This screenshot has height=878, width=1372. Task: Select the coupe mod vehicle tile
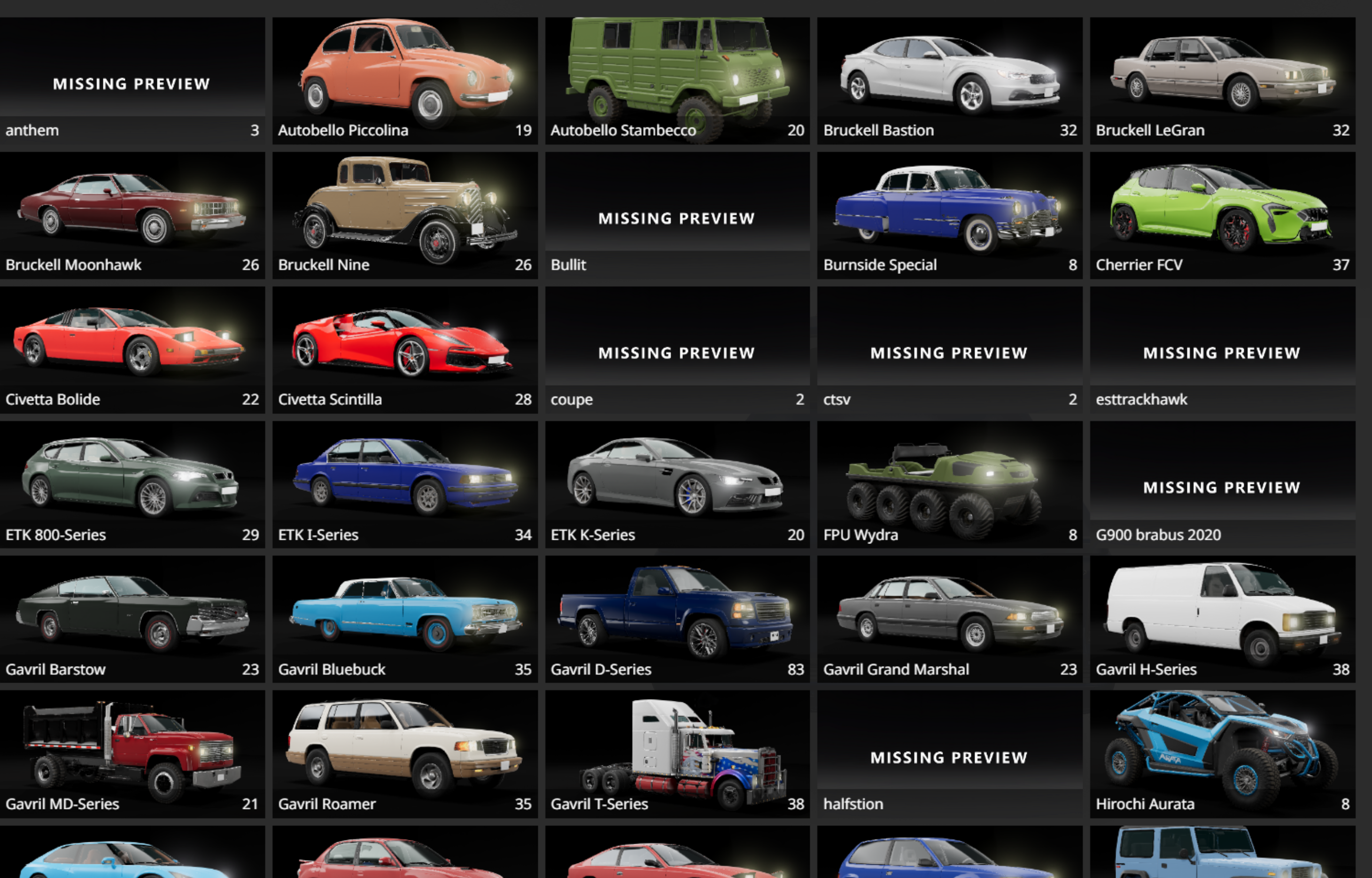tap(677, 350)
